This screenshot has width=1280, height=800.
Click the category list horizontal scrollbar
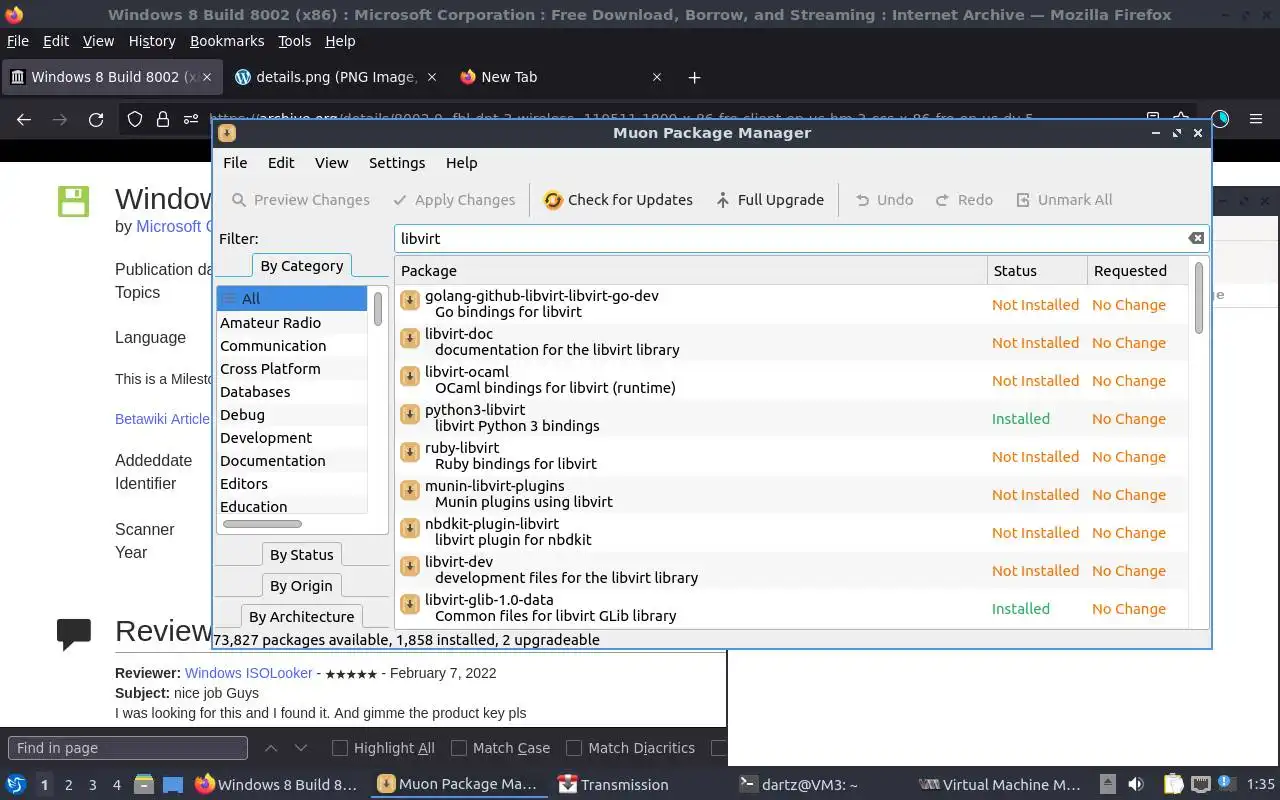click(262, 524)
